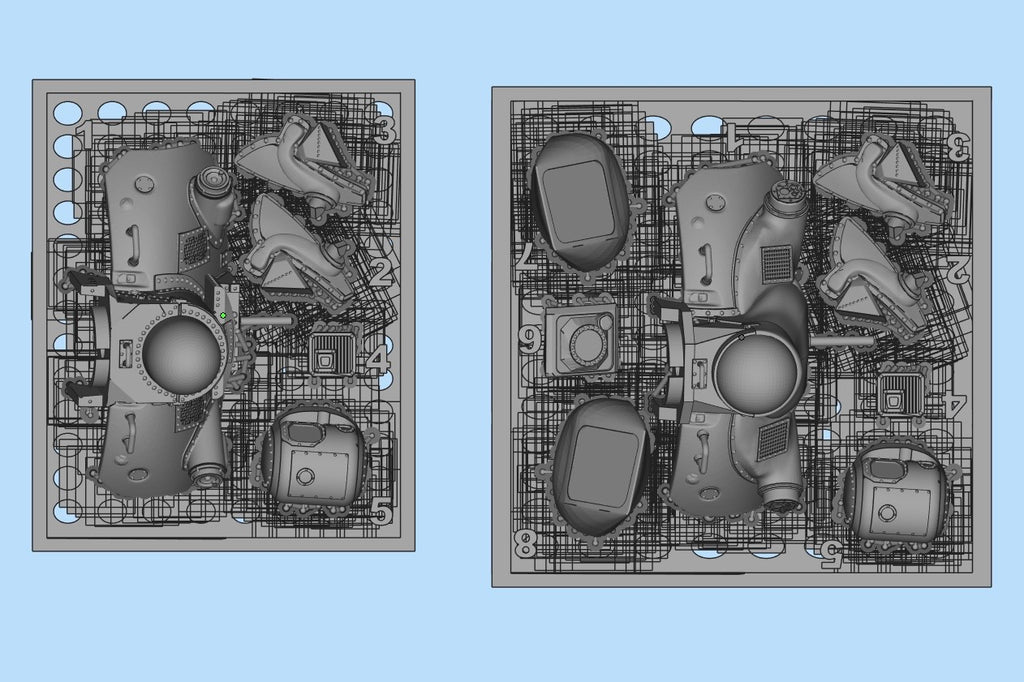Select square dial part beside number 6
This screenshot has height=682, width=1024.
click(x=581, y=338)
